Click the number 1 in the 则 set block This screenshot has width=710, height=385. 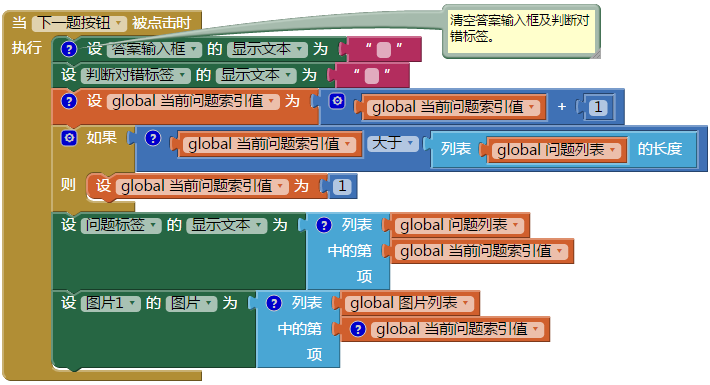coord(342,186)
